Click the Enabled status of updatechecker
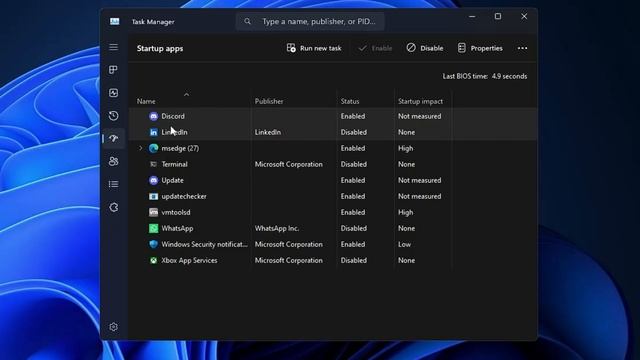 pos(353,196)
